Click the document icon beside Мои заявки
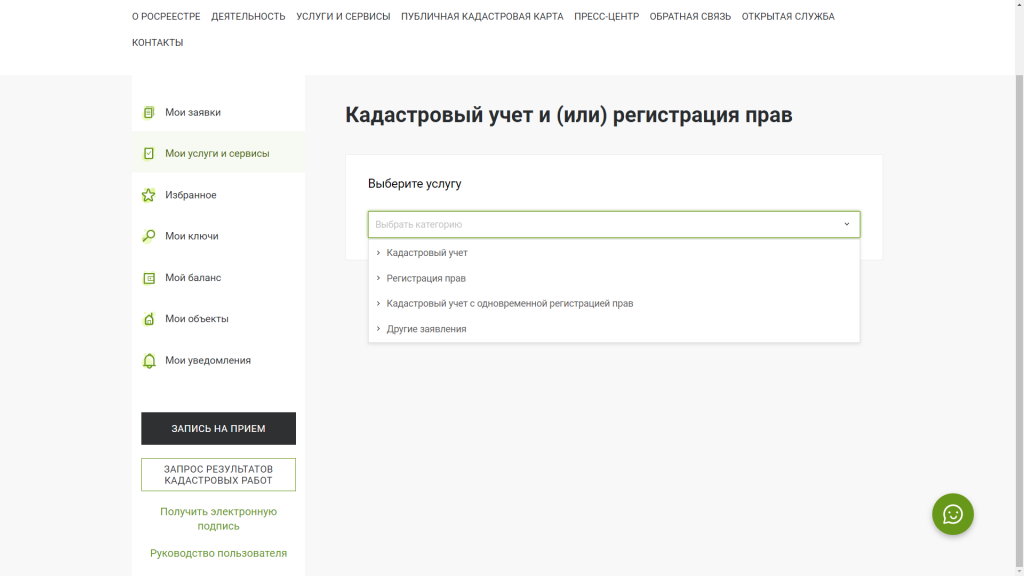The width and height of the screenshot is (1024, 576). tap(149, 113)
